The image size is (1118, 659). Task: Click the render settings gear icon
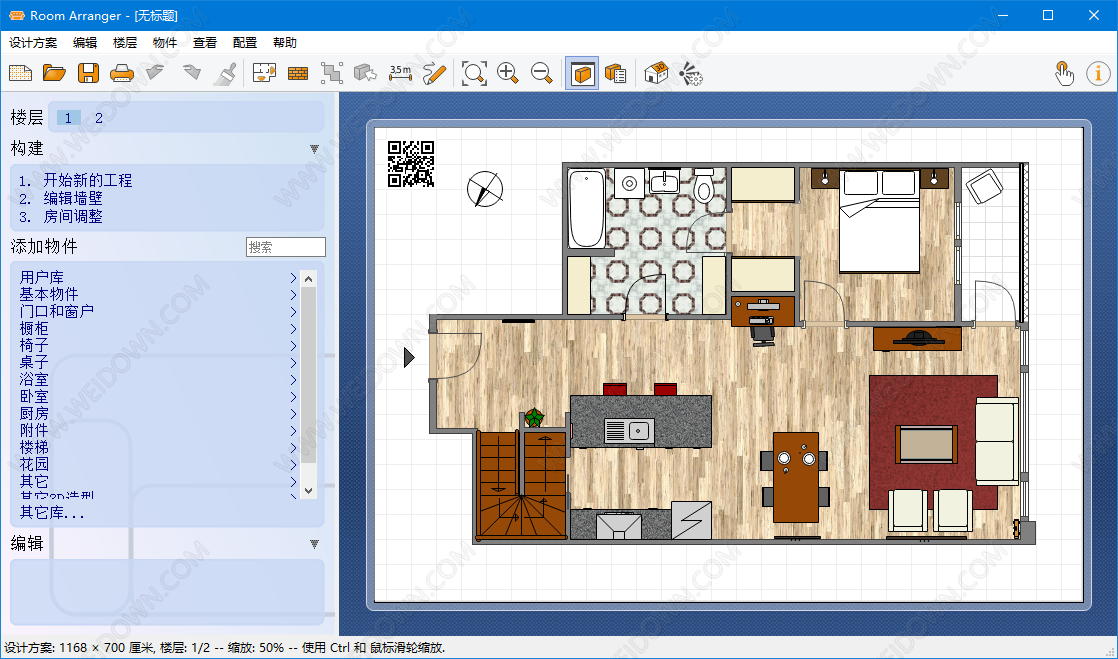(x=690, y=73)
